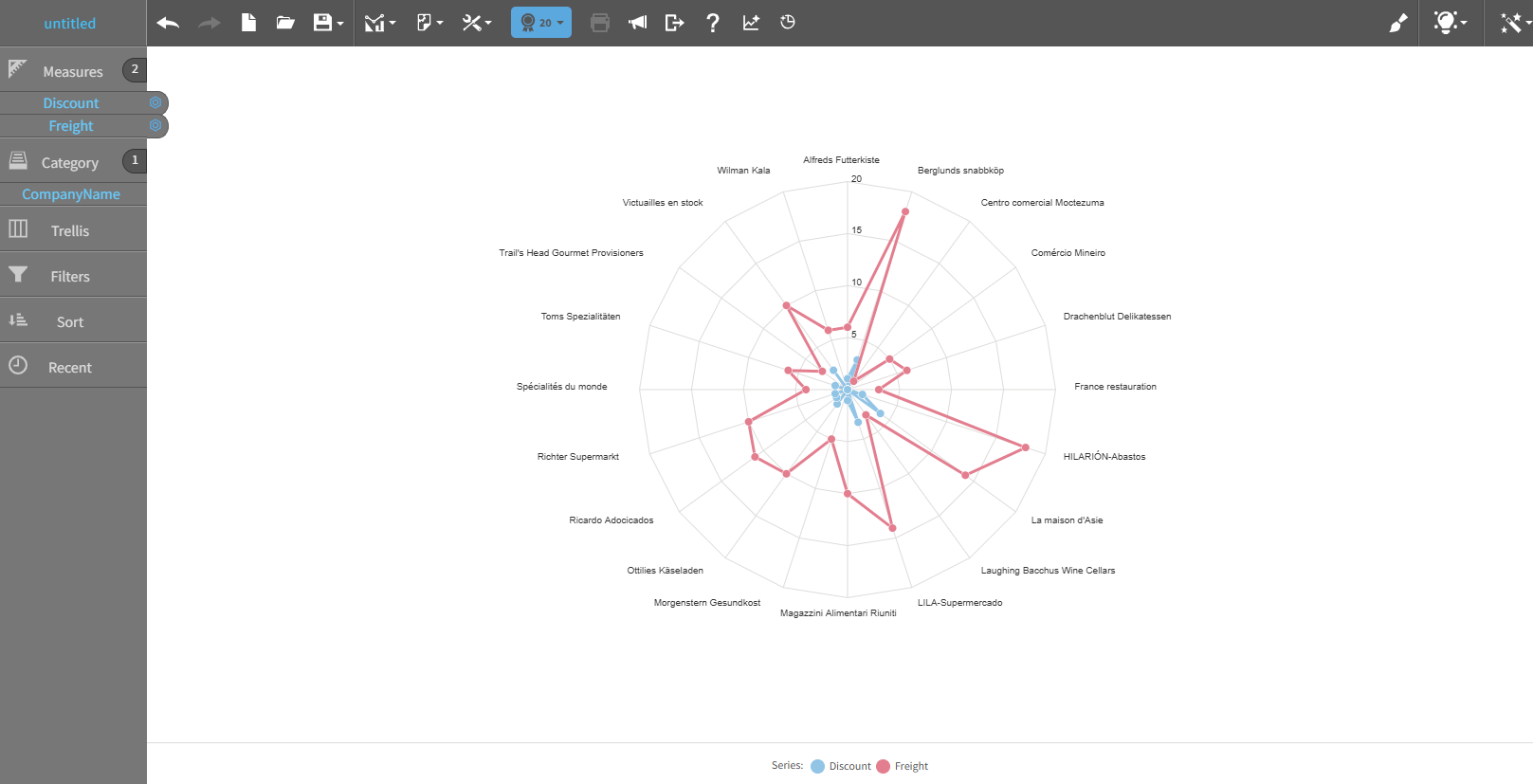Open the tools wrench icon menu
The height and width of the screenshot is (784, 1533).
pos(471,23)
